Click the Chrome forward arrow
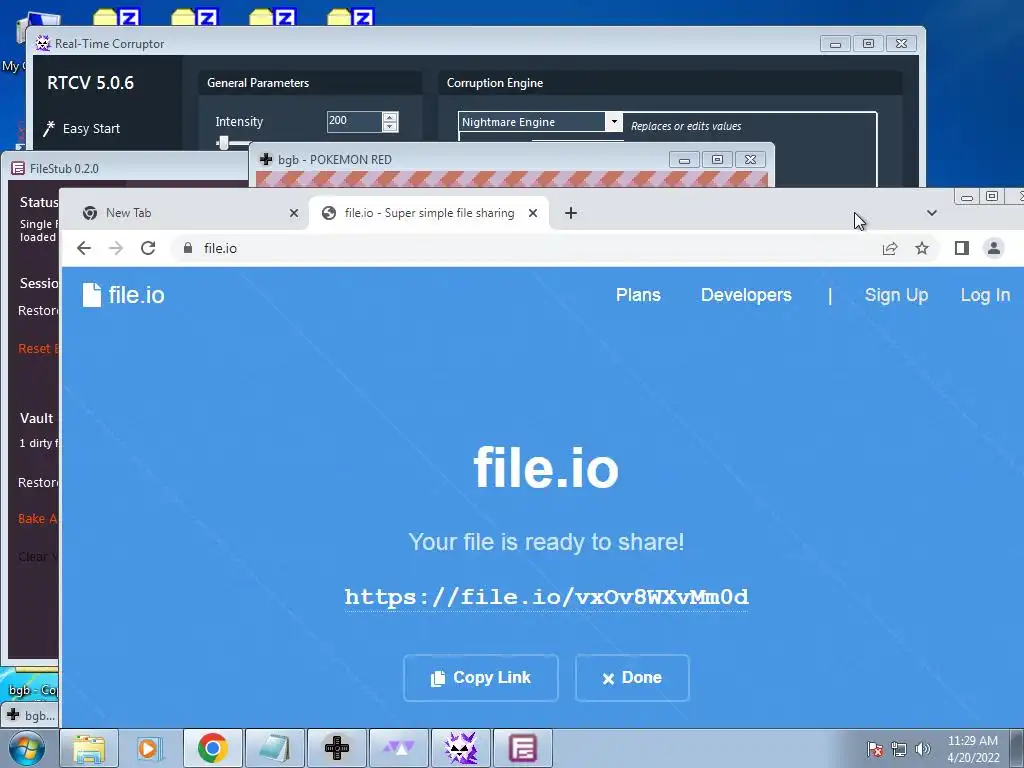The height and width of the screenshot is (768, 1024). click(x=116, y=248)
